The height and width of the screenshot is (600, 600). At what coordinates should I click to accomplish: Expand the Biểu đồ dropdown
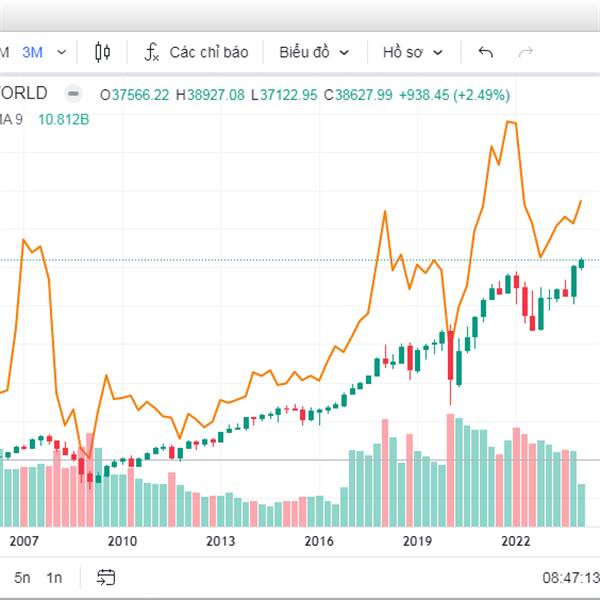[314, 52]
